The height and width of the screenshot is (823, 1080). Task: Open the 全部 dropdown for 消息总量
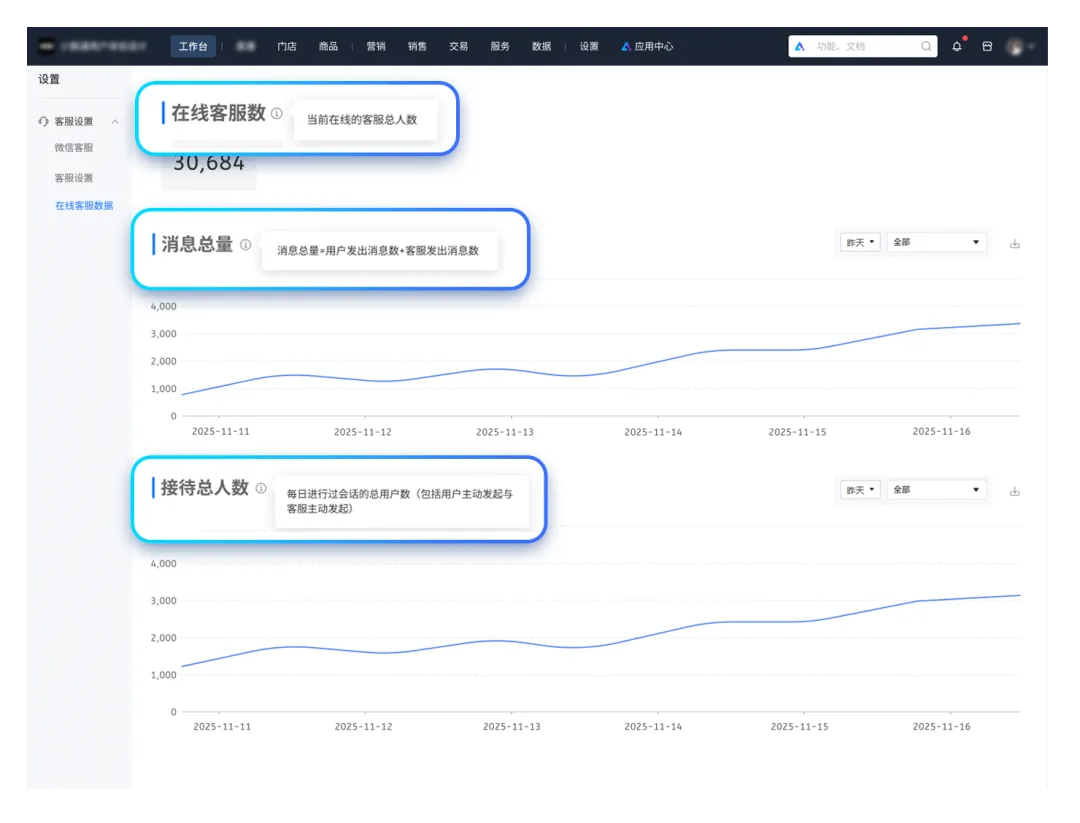936,243
